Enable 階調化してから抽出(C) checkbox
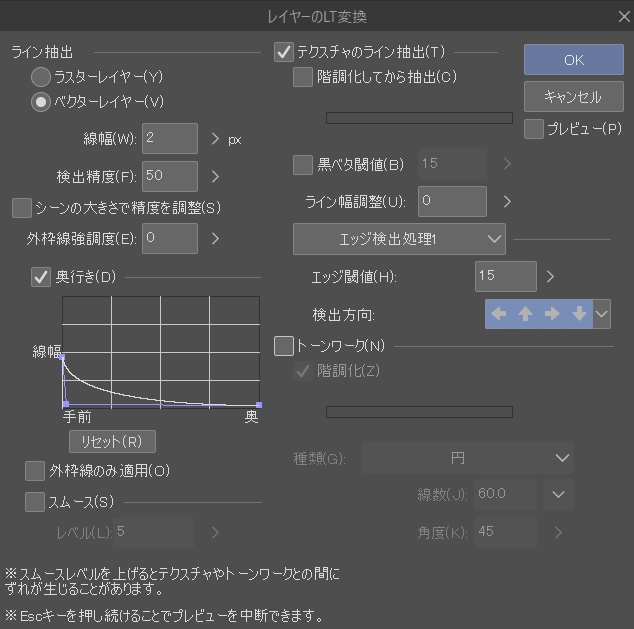Screen dimensions: 634x629 [x=303, y=77]
